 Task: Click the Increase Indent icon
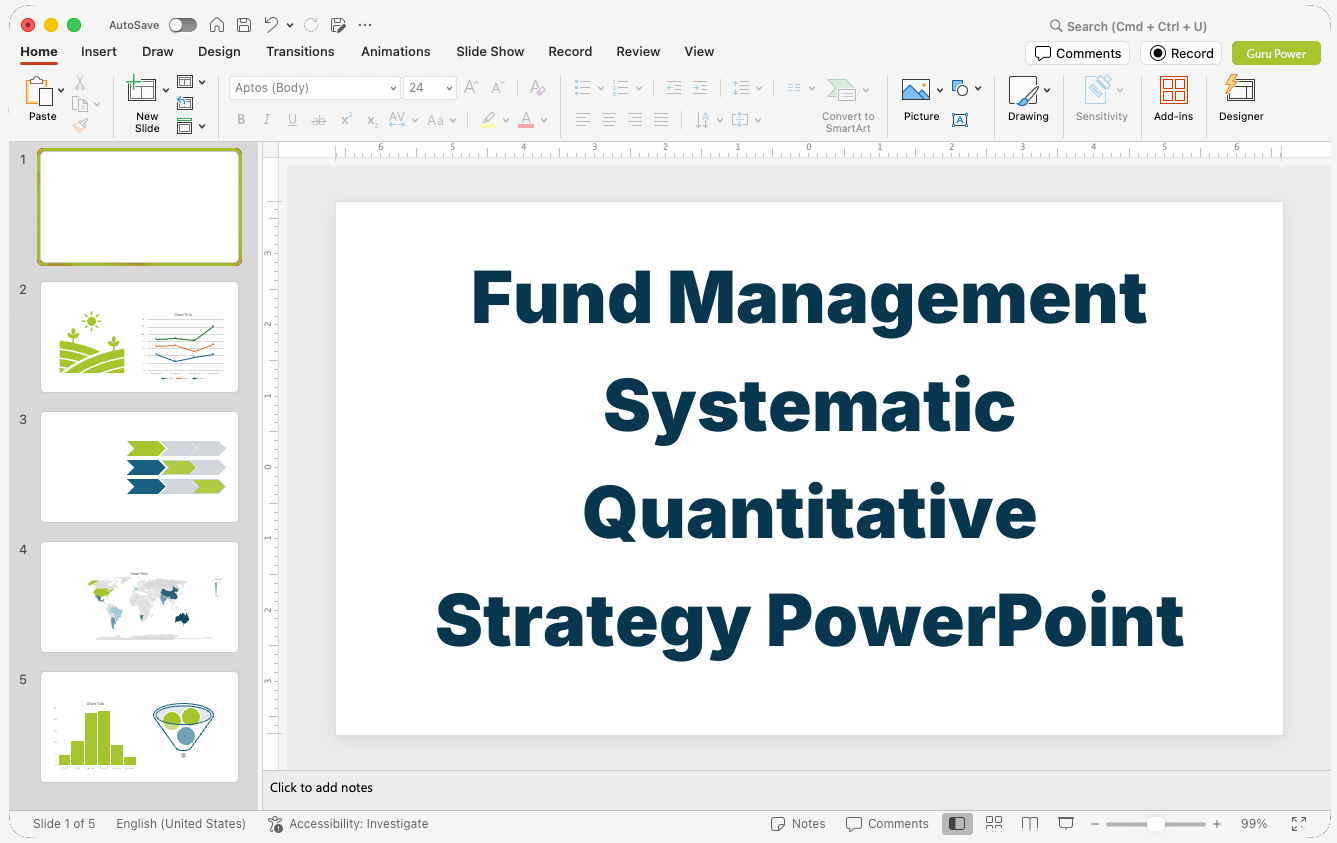[x=700, y=88]
